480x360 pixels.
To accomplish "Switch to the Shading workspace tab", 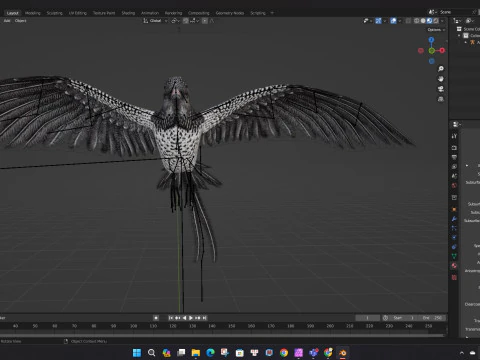I will pyautogui.click(x=128, y=13).
